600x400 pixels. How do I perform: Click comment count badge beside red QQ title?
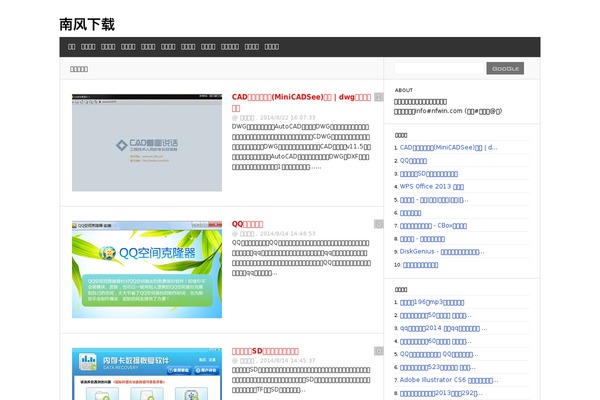378,224
